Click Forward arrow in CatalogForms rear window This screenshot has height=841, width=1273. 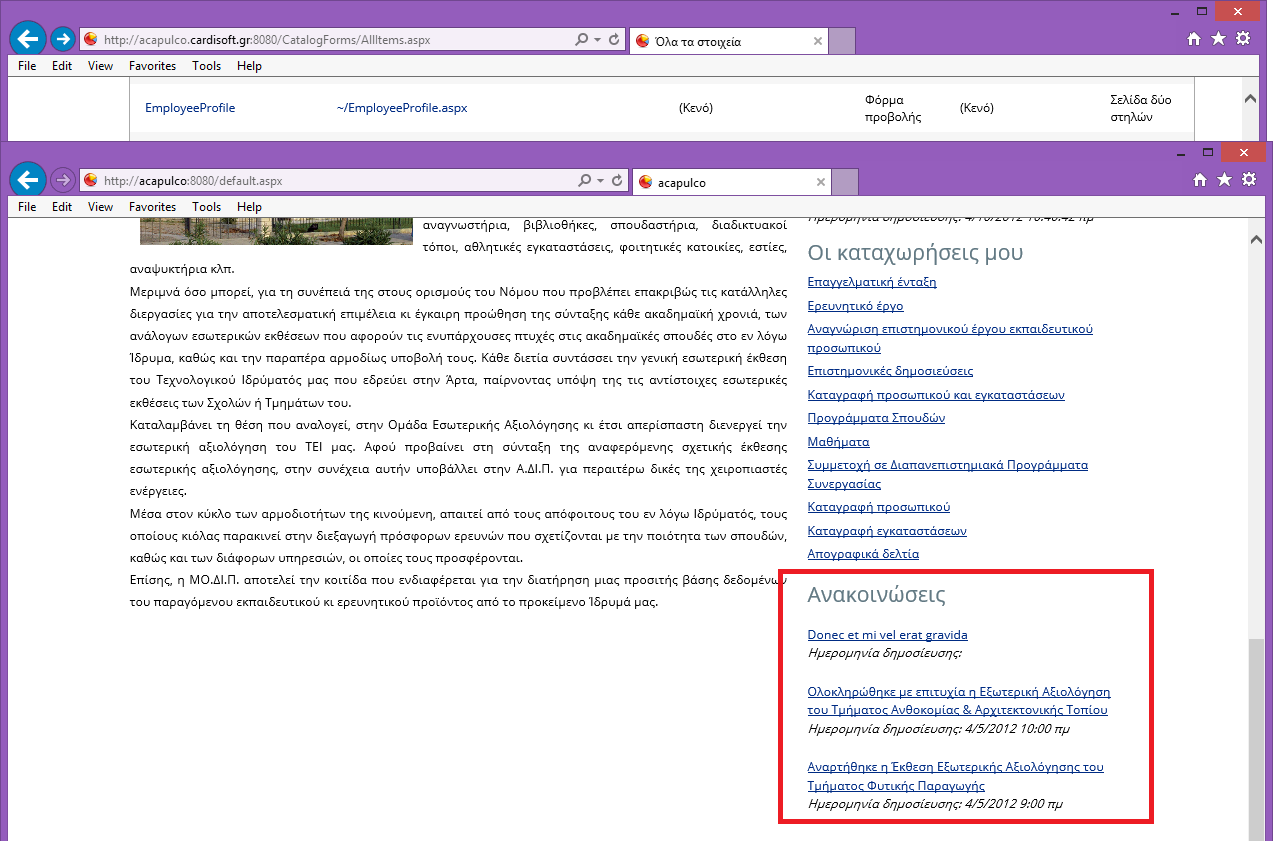(x=63, y=39)
